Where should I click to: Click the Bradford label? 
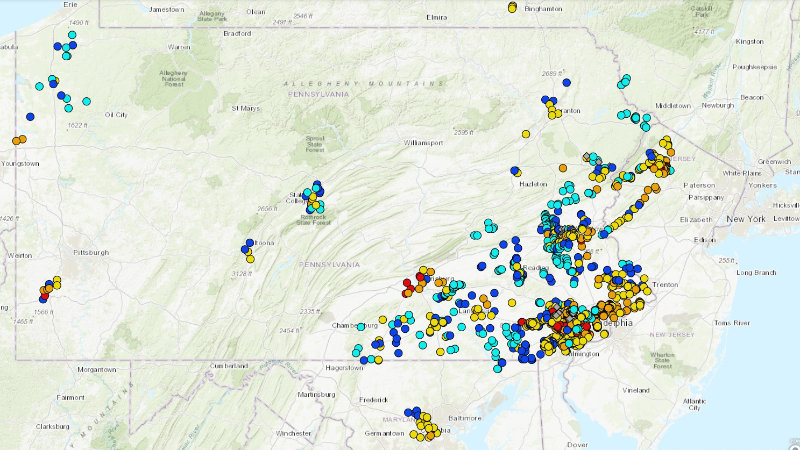point(237,33)
